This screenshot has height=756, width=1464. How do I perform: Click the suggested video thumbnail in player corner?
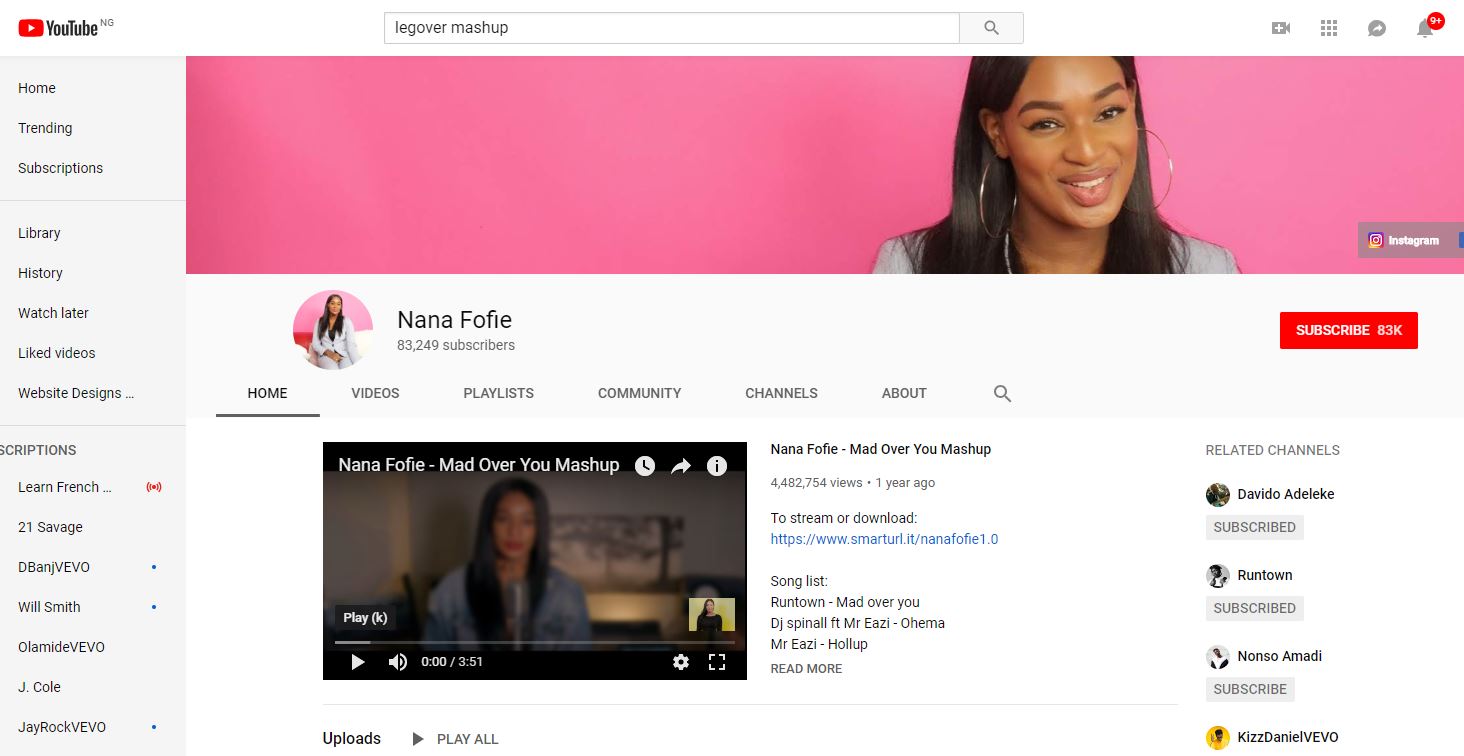point(712,614)
